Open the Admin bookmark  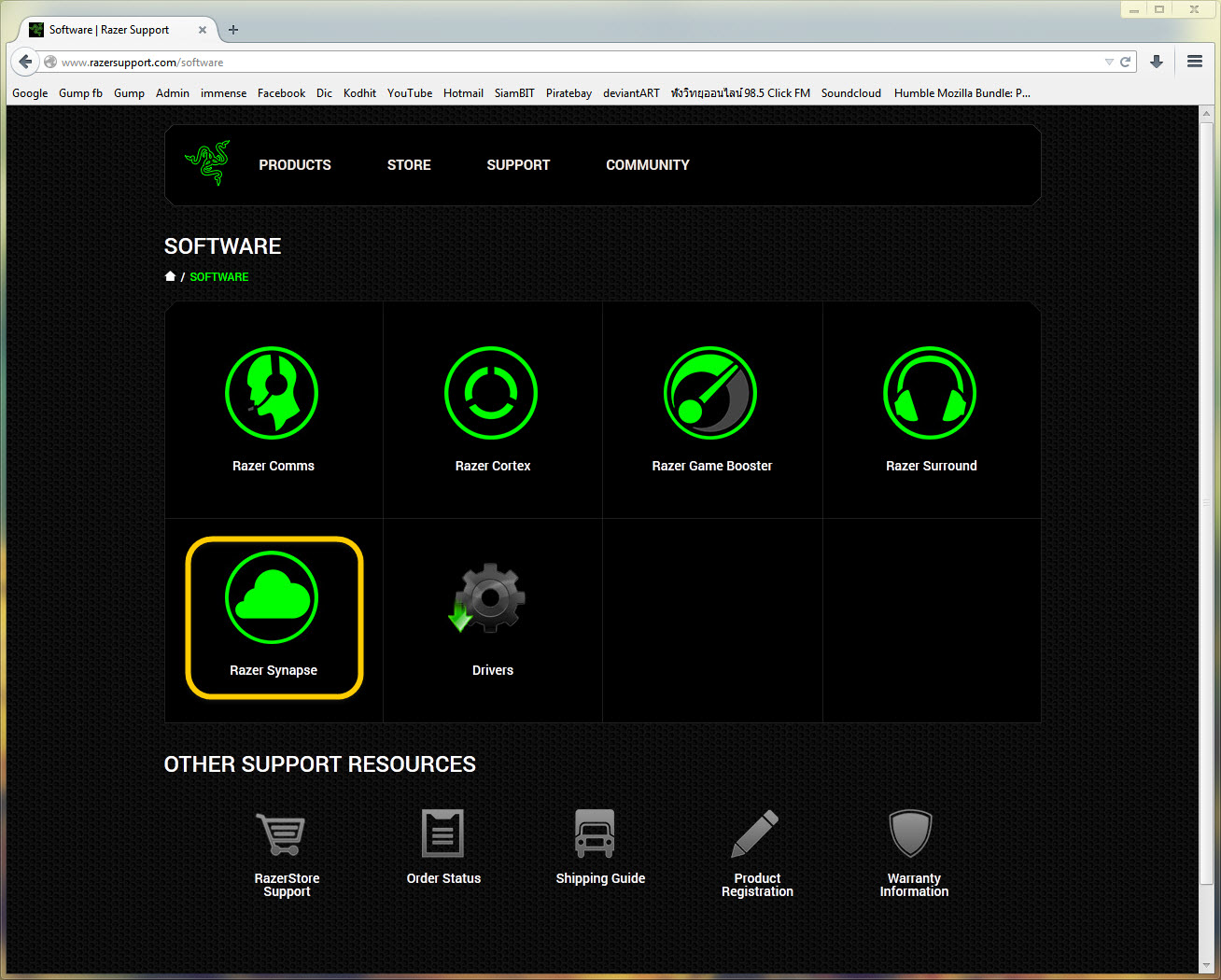[x=173, y=93]
